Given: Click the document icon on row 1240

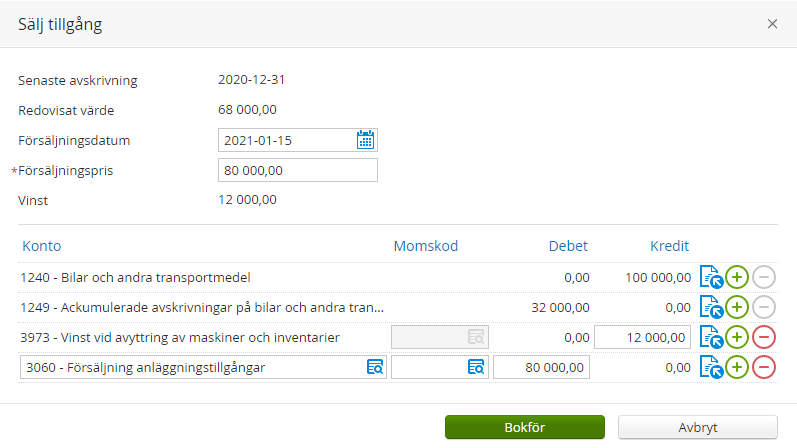Looking at the screenshot, I should pos(710,277).
